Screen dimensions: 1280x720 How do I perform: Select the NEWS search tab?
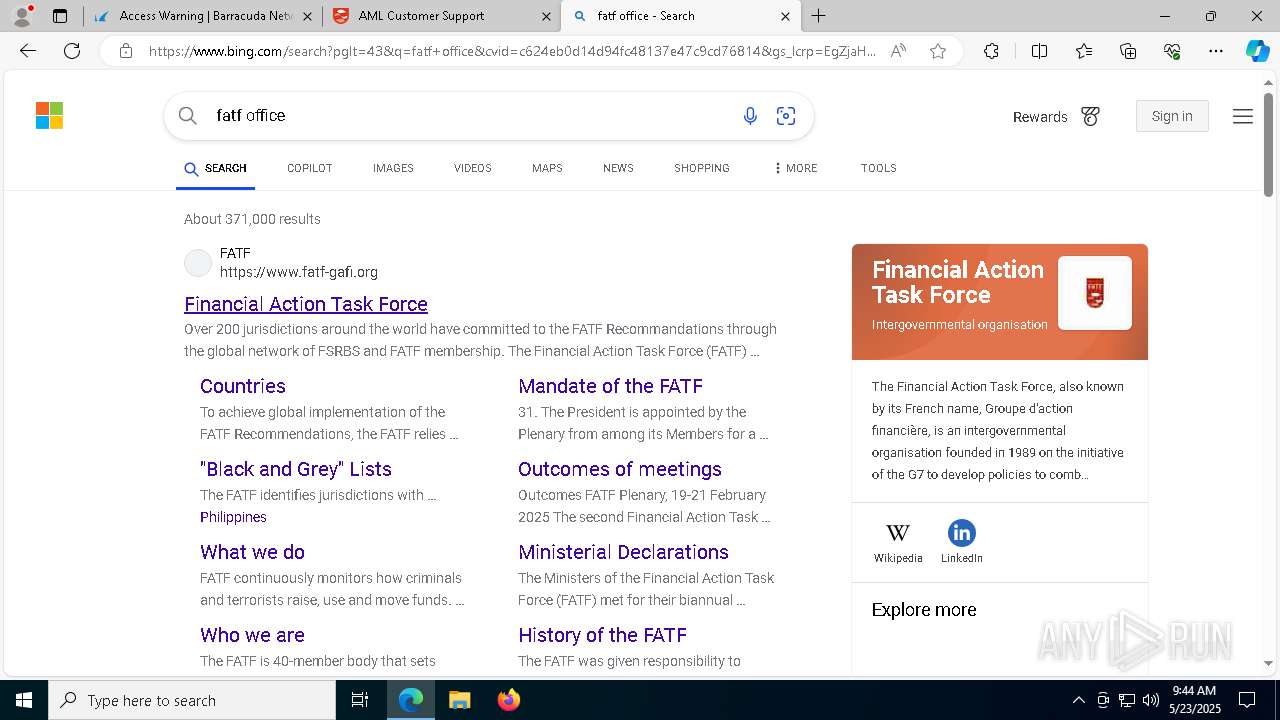point(618,168)
